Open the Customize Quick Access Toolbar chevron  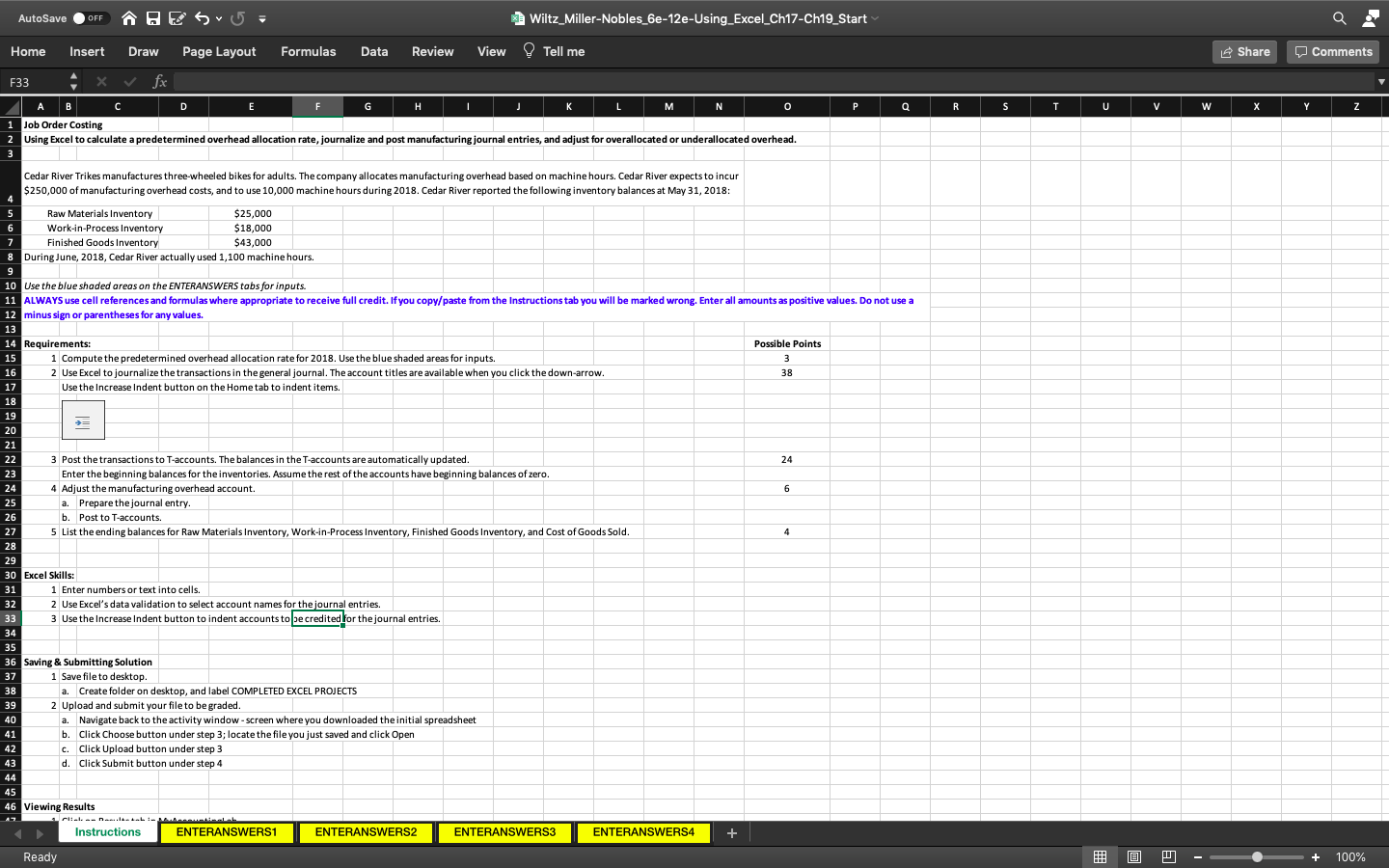[260, 17]
